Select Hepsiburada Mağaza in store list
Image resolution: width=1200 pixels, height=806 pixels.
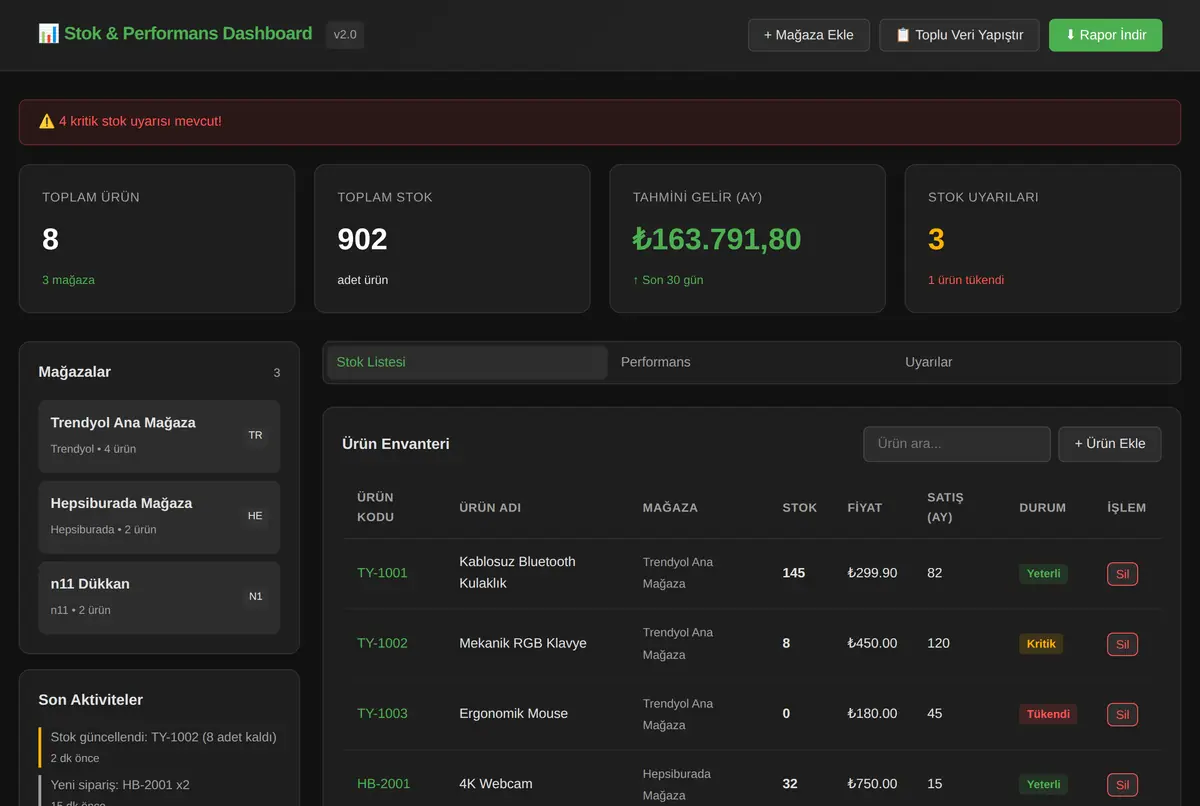click(x=159, y=516)
